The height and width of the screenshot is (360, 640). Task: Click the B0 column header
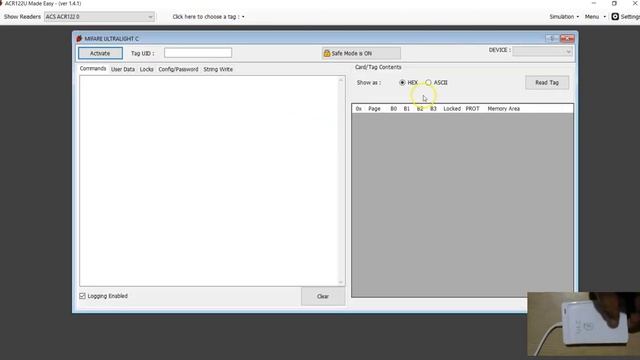pos(393,109)
